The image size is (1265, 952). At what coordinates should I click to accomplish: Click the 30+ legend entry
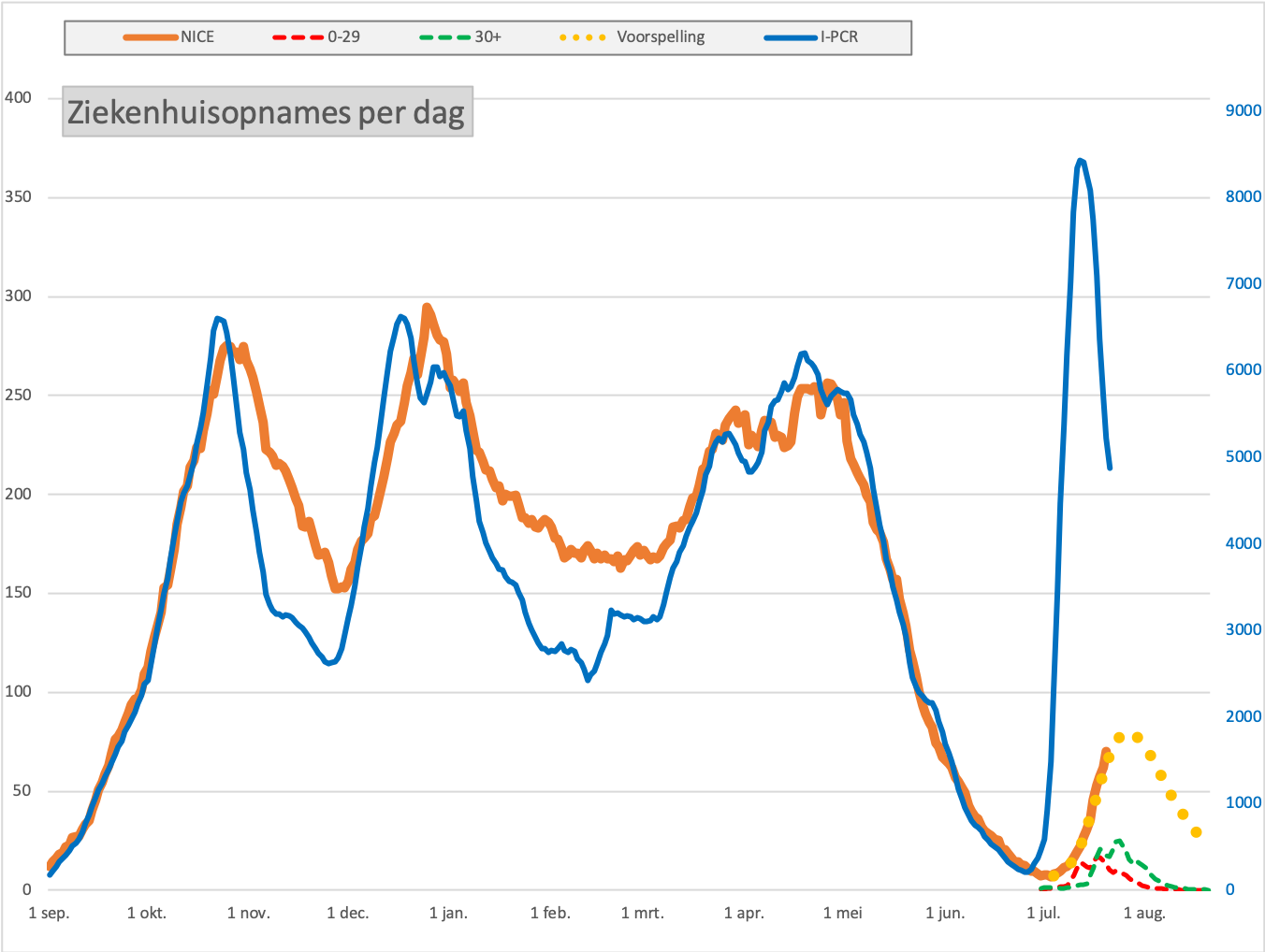pos(460,37)
